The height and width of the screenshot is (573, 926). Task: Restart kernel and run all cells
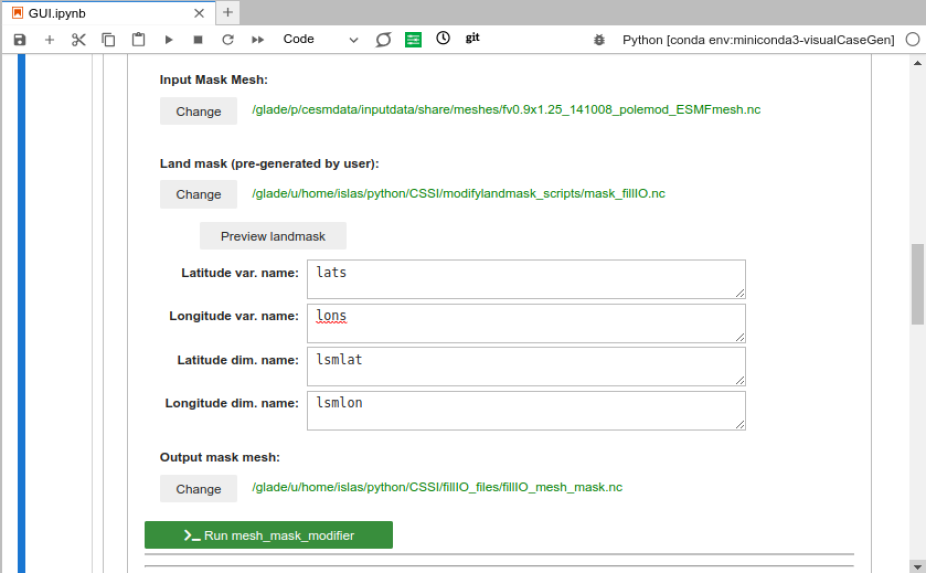[258, 40]
